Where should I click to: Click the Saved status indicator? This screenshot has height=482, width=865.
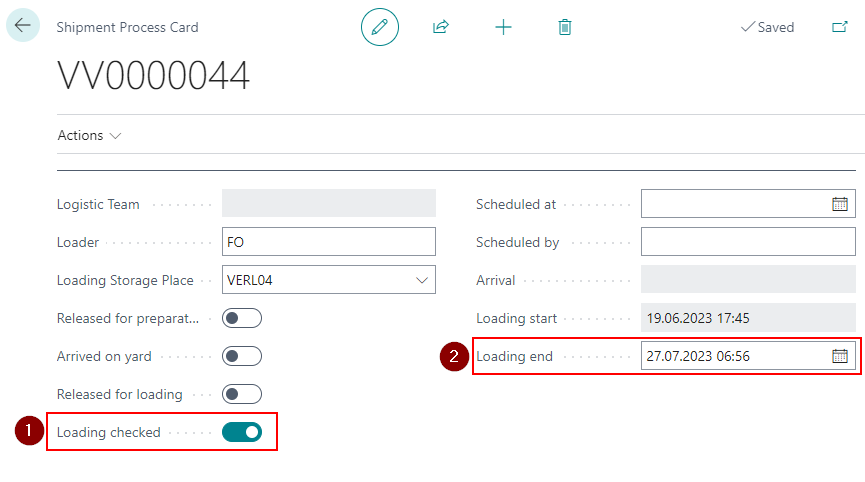(767, 27)
